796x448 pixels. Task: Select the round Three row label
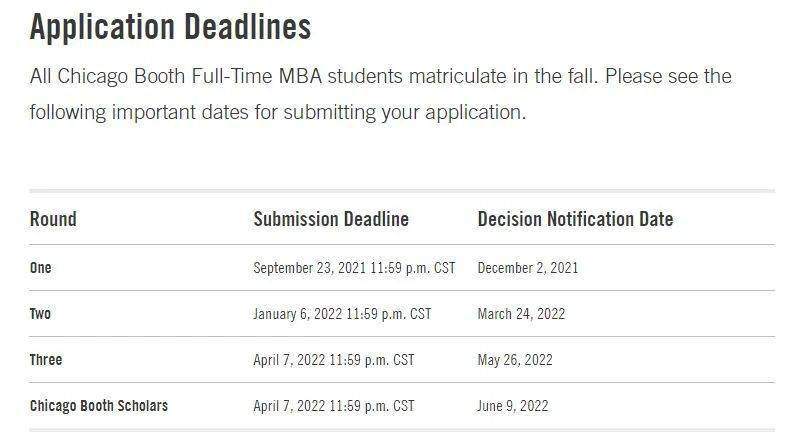click(46, 360)
